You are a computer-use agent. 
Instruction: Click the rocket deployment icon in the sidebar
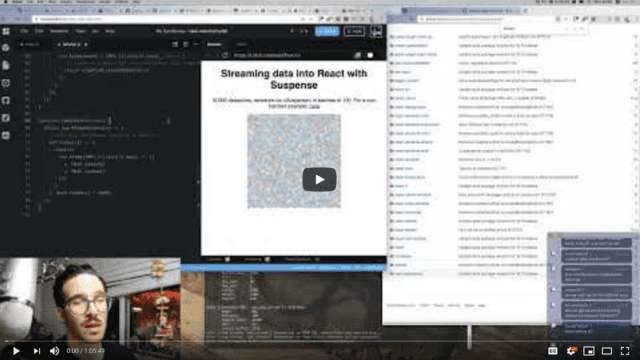pyautogui.click(x=6, y=118)
